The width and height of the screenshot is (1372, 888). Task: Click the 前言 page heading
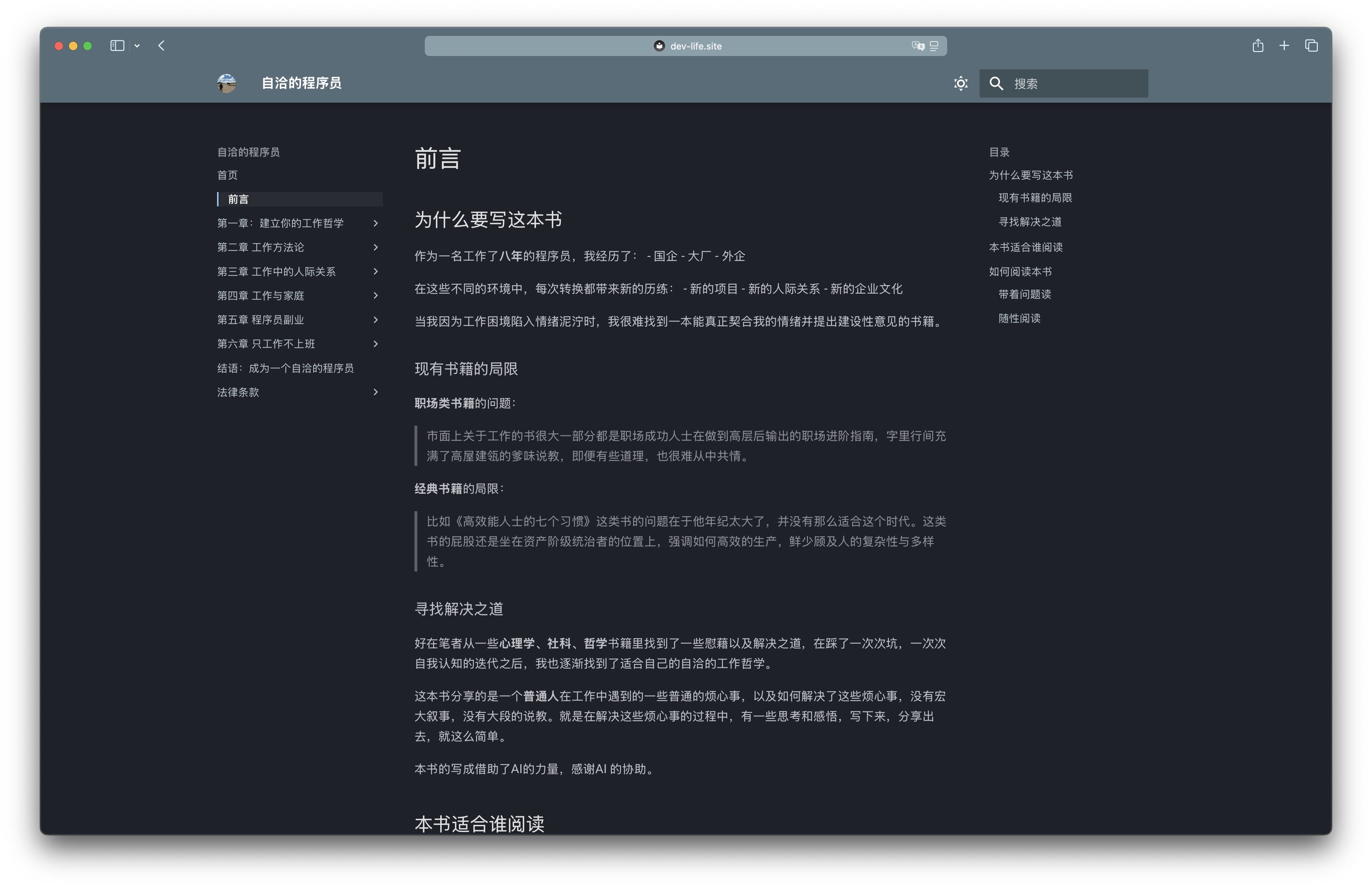point(437,159)
